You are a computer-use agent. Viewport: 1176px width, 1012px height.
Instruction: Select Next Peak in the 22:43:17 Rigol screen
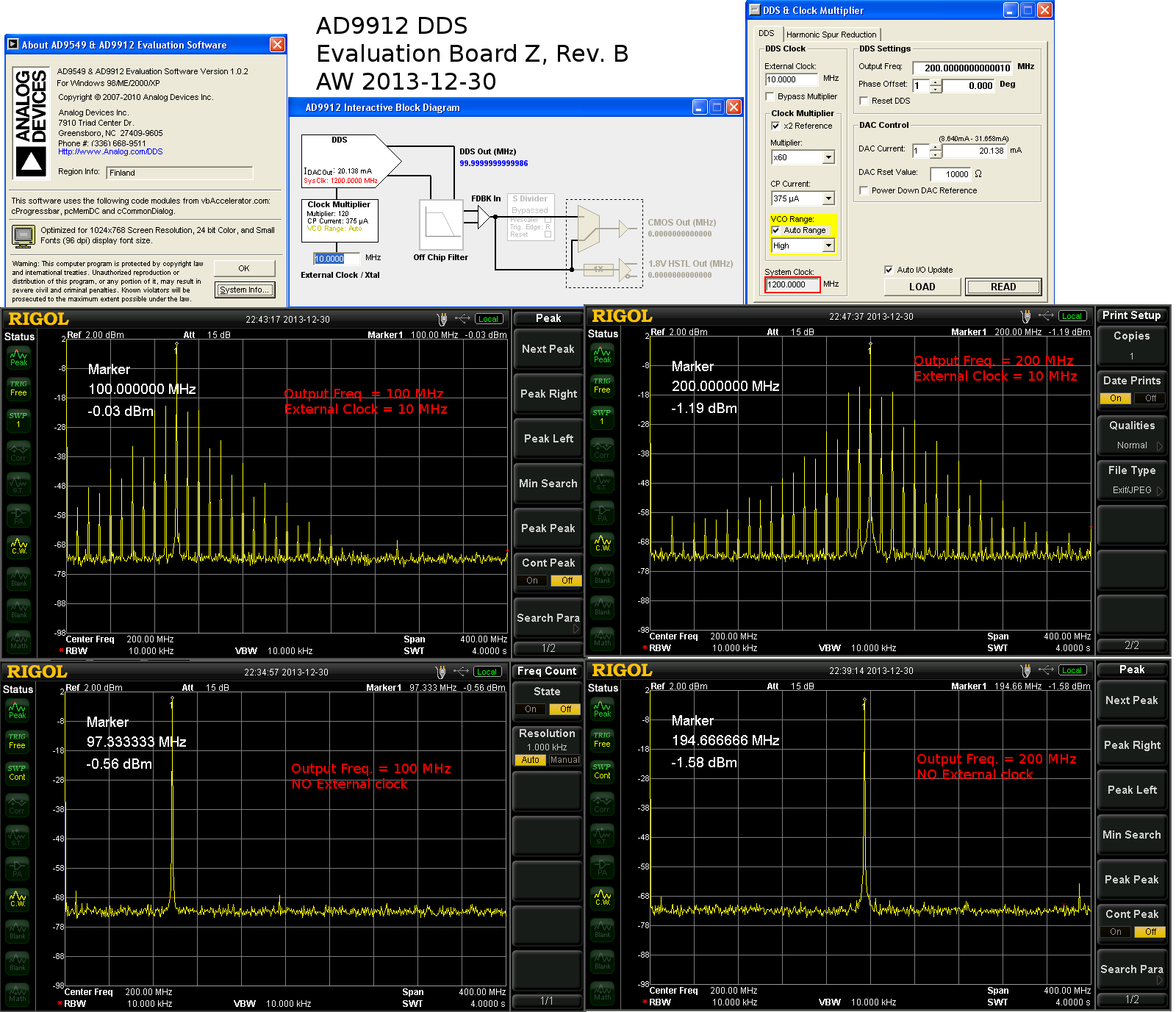tap(548, 349)
